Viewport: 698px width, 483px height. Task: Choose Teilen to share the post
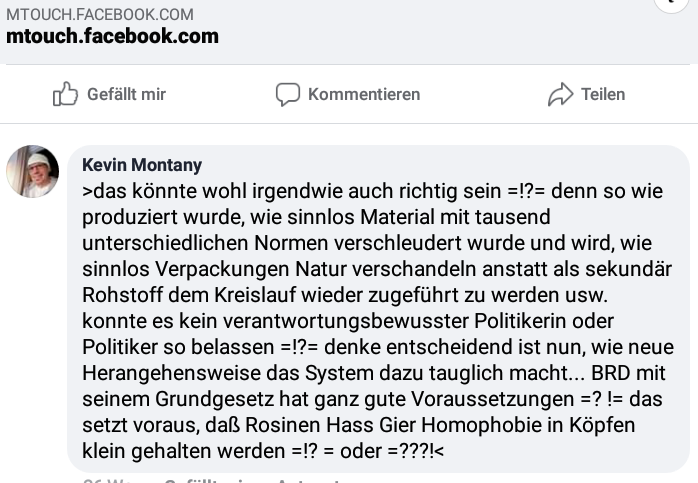603,94
